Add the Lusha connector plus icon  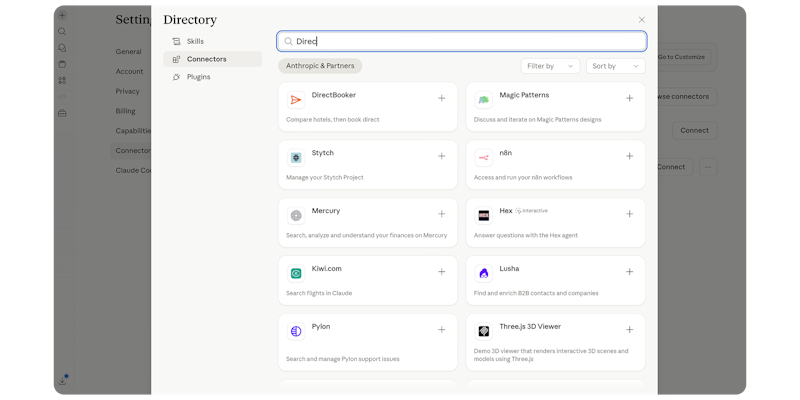coord(630,272)
